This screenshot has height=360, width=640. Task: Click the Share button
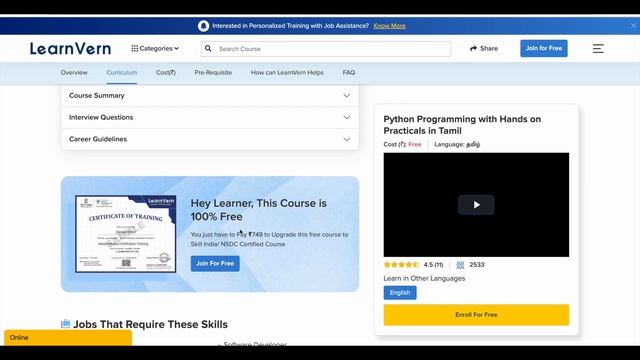[x=484, y=48]
